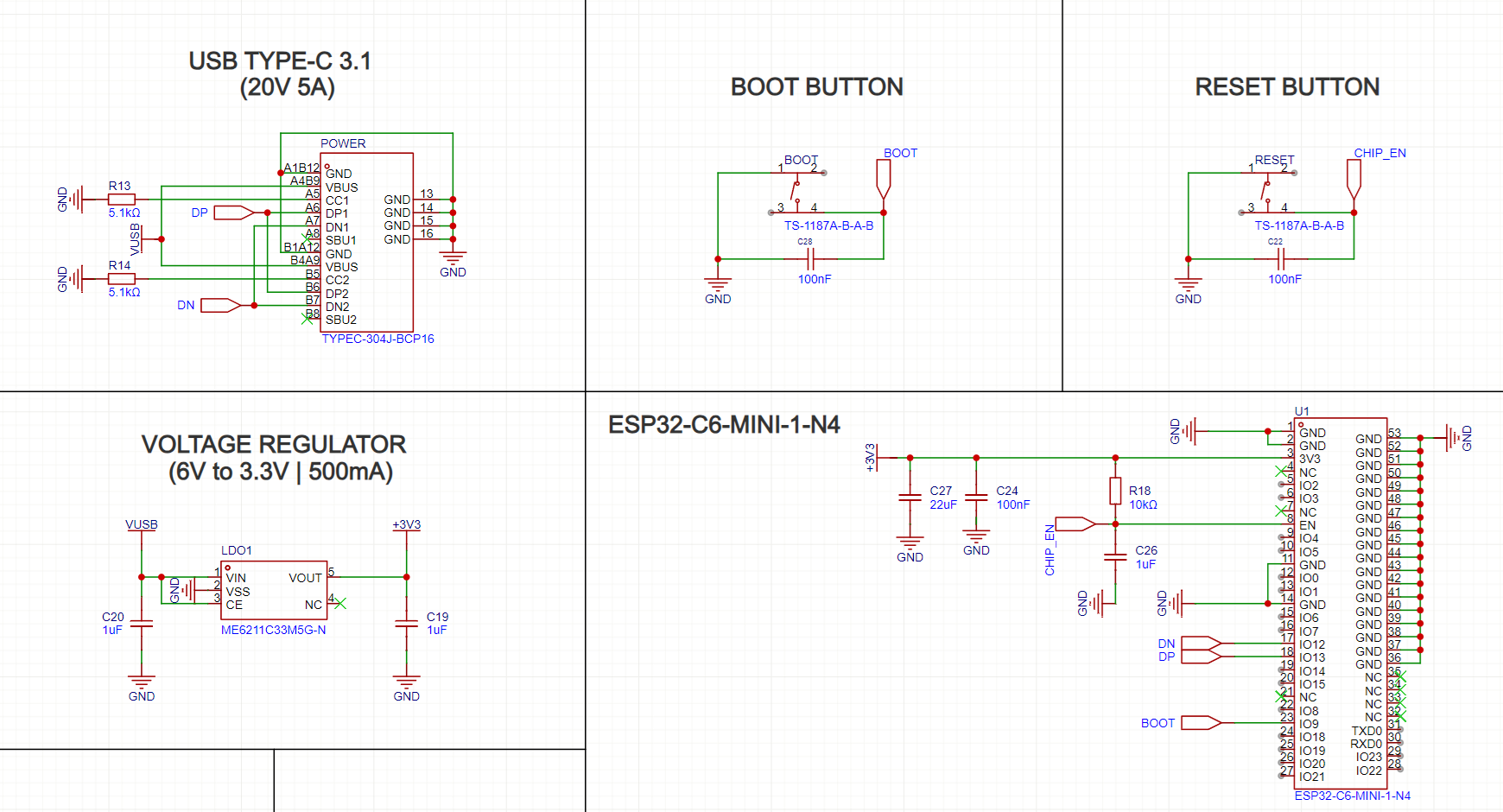The image size is (1503, 812).
Task: Click no-connect marker on LDO1 NC pin
Action: 340,603
